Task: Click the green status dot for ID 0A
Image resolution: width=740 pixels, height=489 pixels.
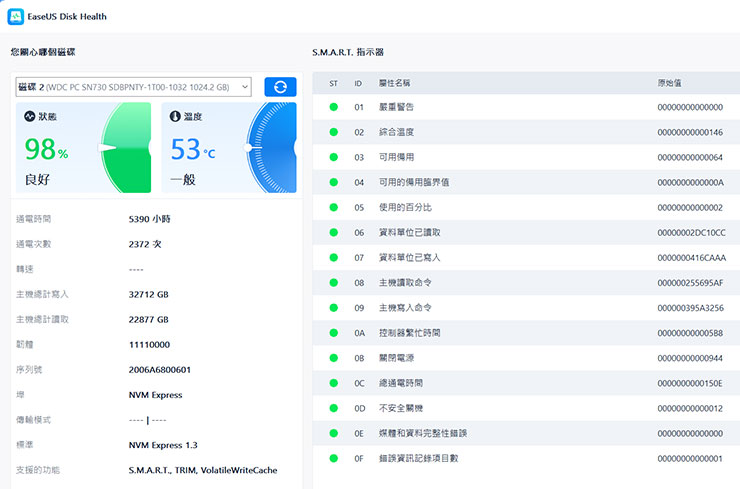Action: click(x=334, y=333)
